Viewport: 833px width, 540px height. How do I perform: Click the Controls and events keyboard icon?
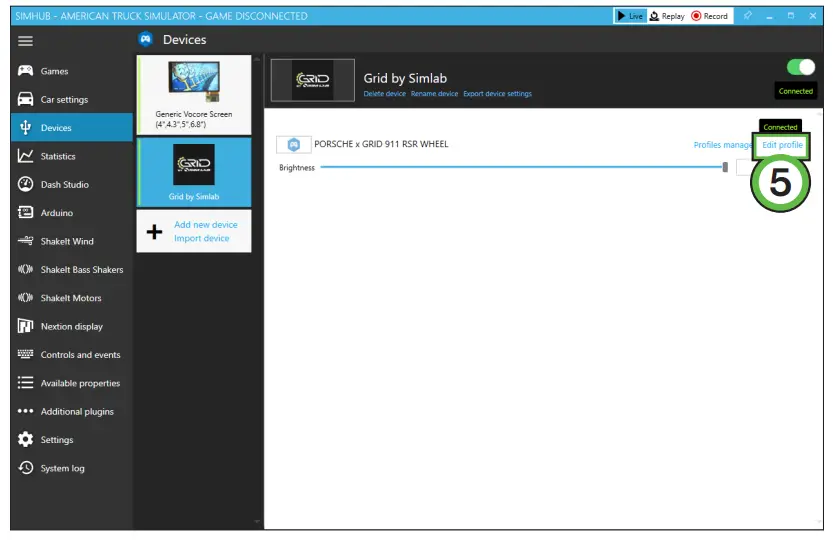pos(25,354)
